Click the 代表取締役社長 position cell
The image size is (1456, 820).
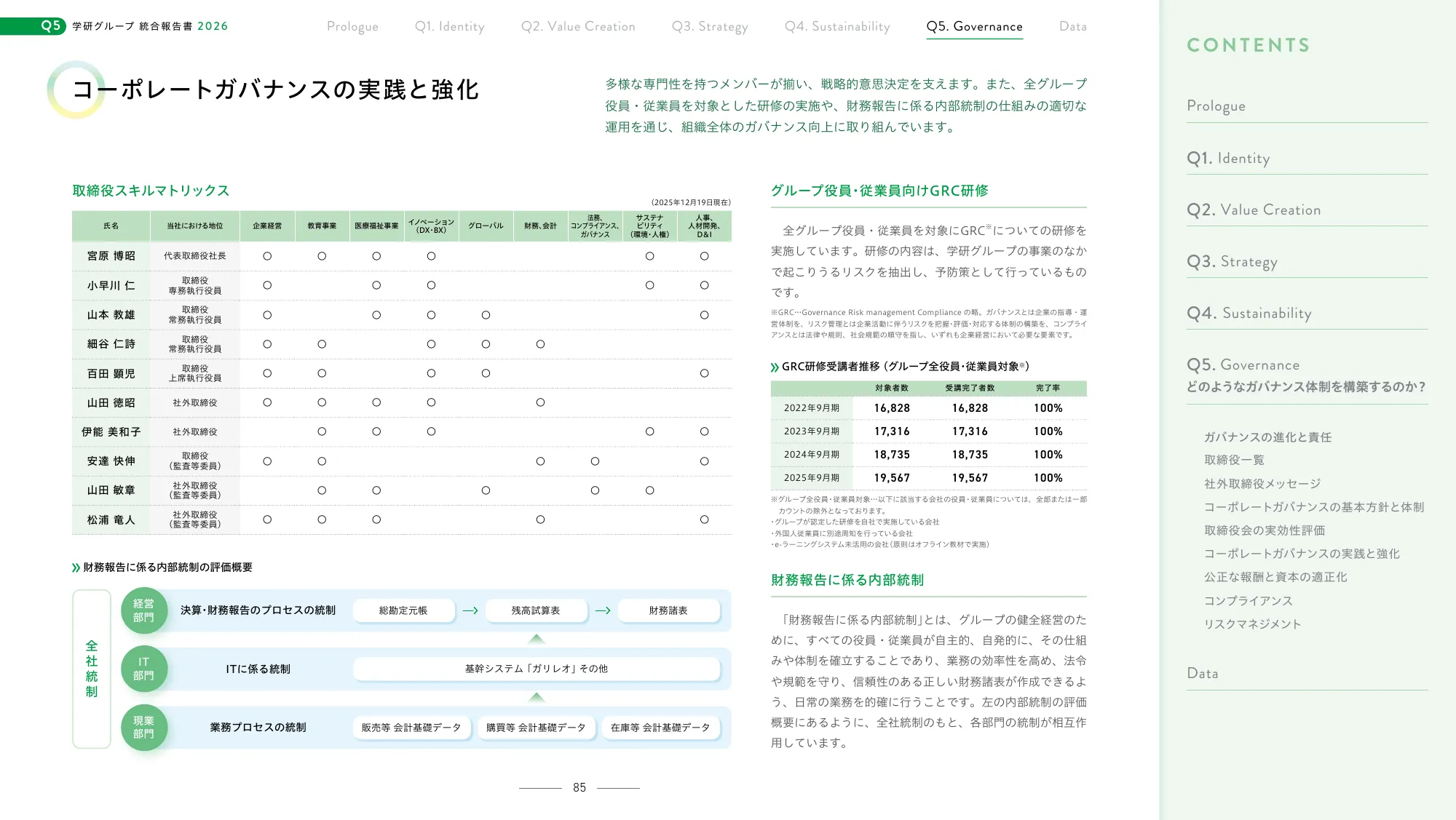[195, 256]
